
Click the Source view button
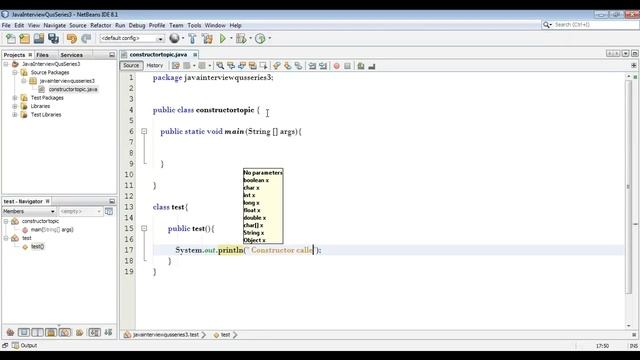tap(131, 65)
